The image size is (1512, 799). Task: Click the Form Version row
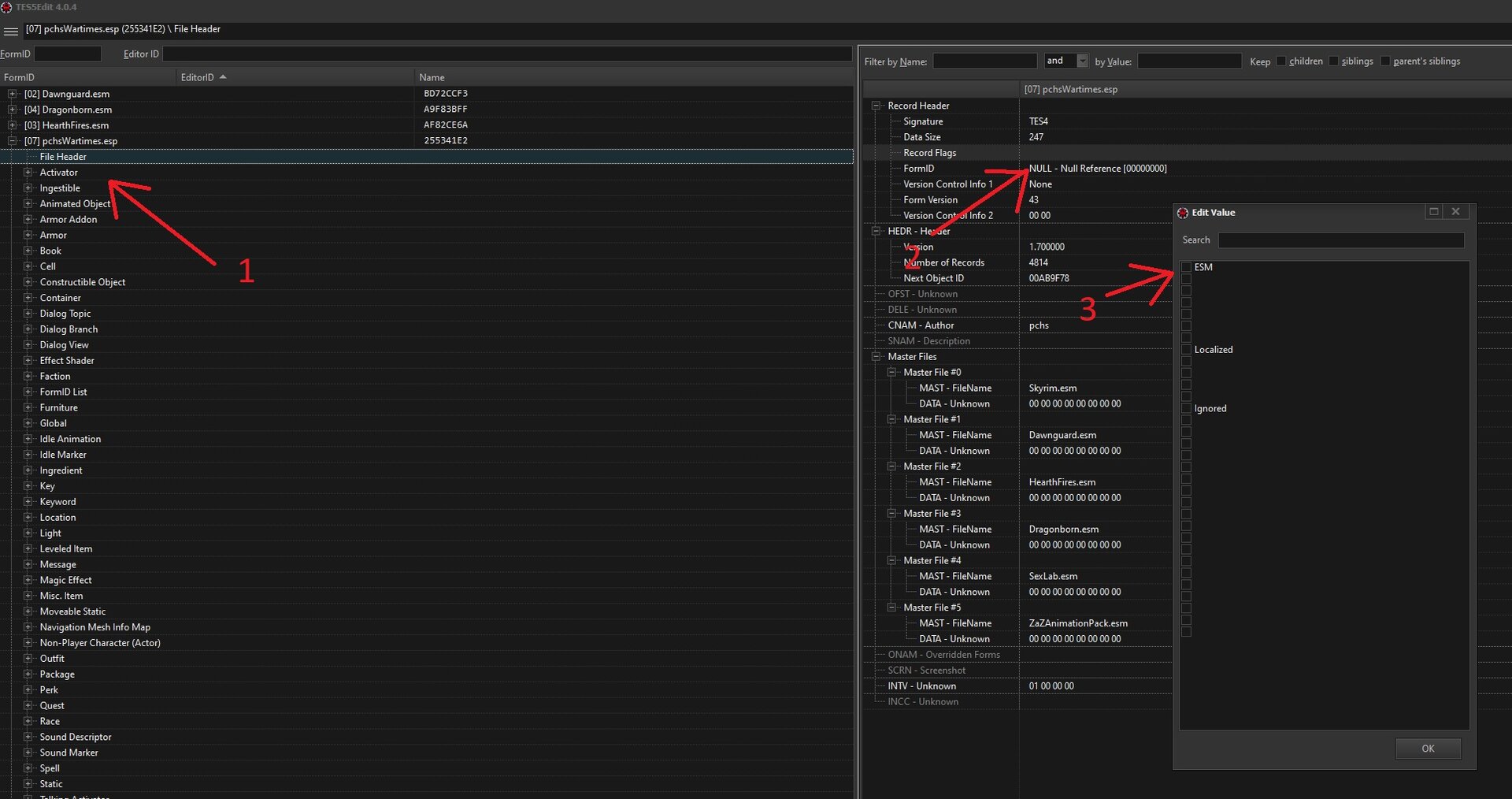pyautogui.click(x=1017, y=200)
